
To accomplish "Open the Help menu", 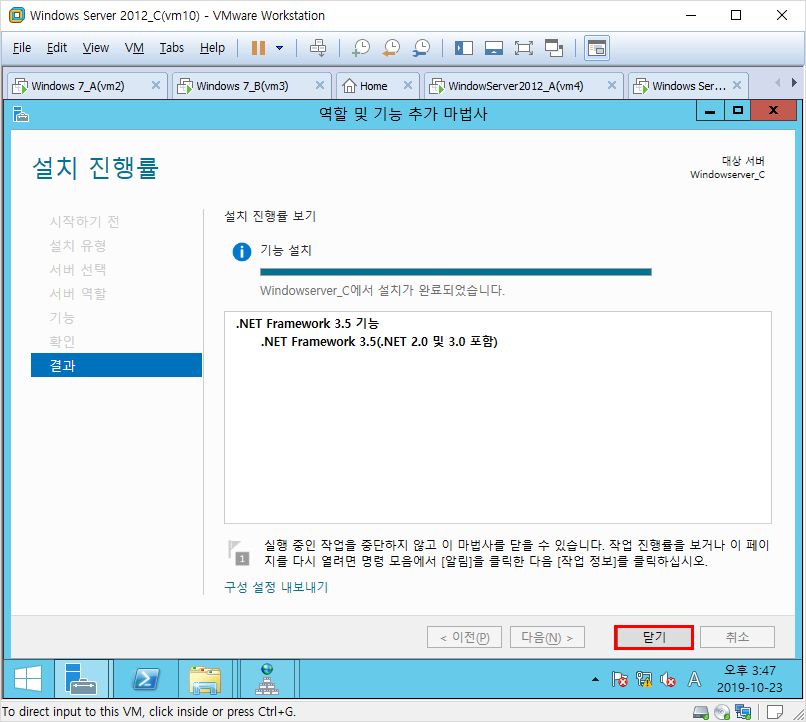I will (x=212, y=48).
